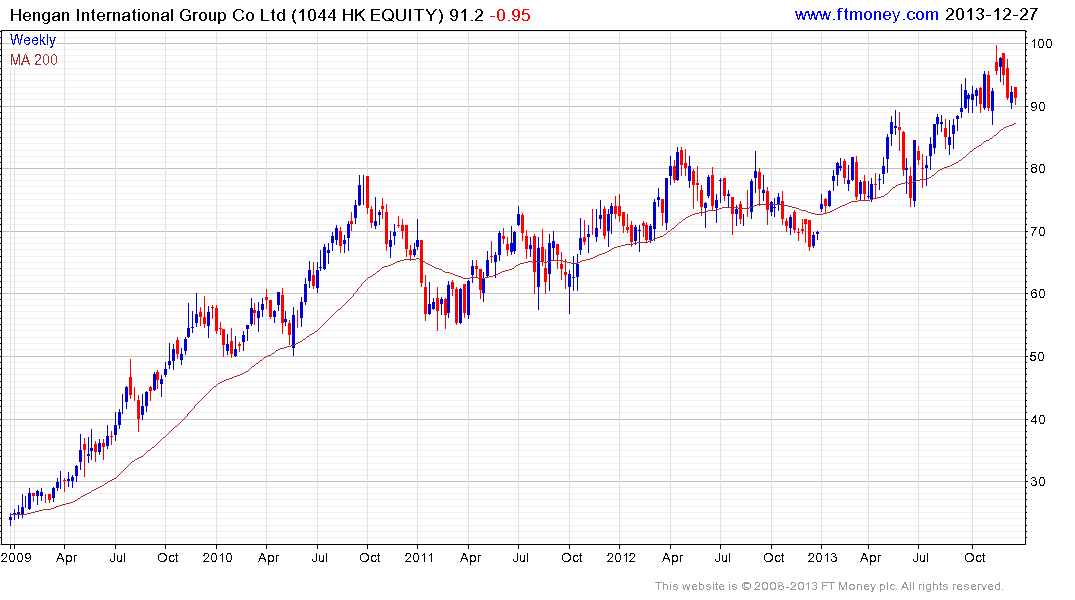This screenshot has height=600, width=1075.
Task: Click the 2010 year axis label
Action: 217,557
